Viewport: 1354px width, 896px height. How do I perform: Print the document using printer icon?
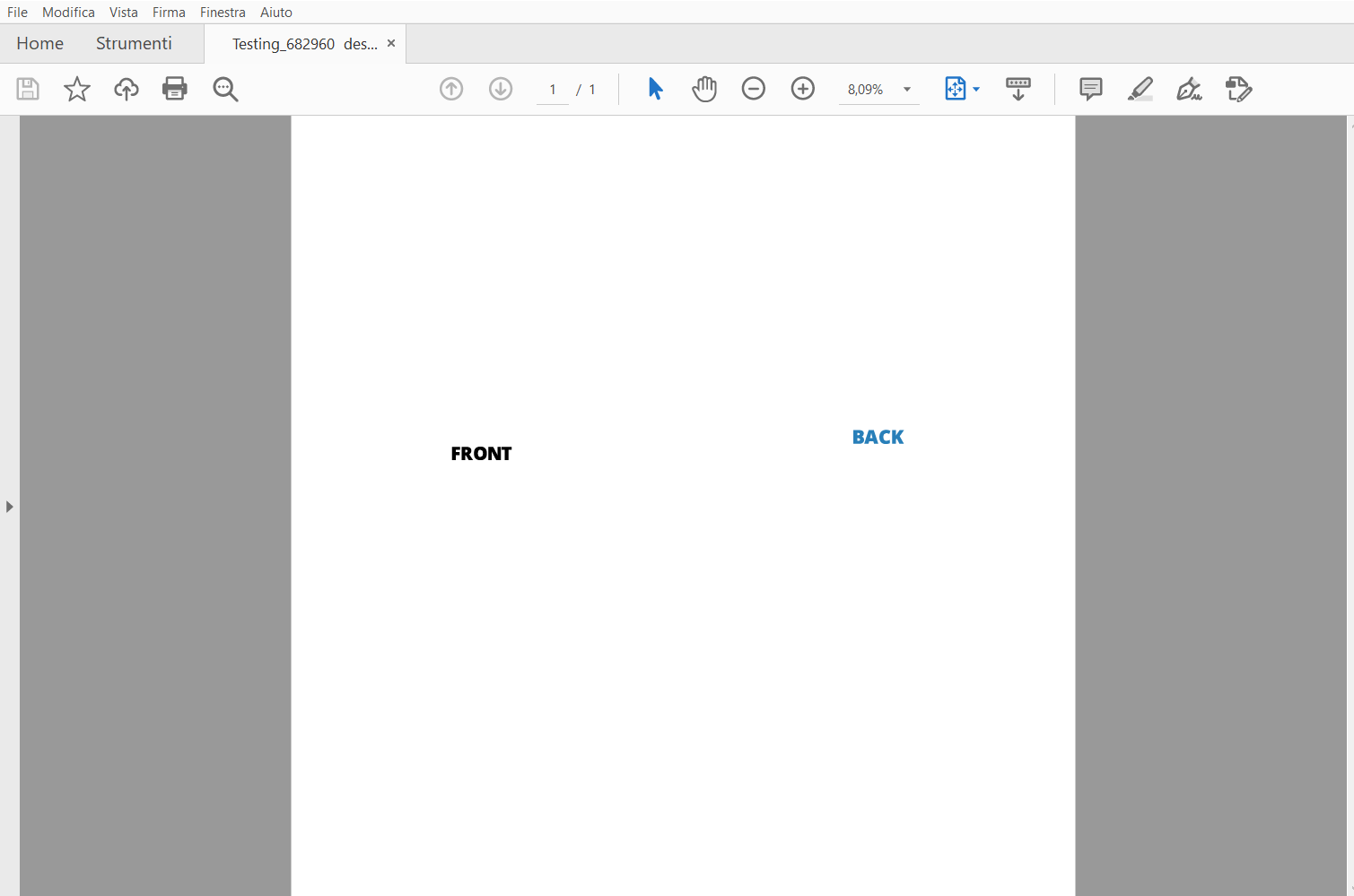click(x=175, y=89)
